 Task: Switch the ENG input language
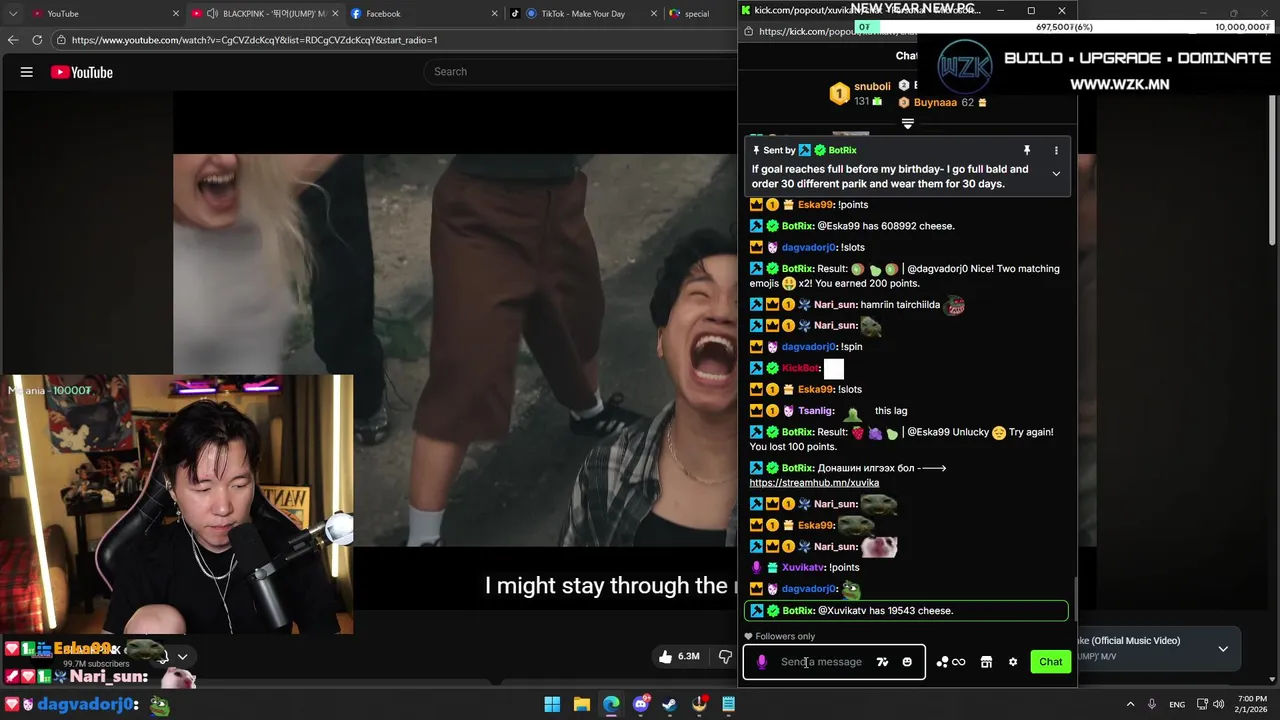tap(1177, 704)
